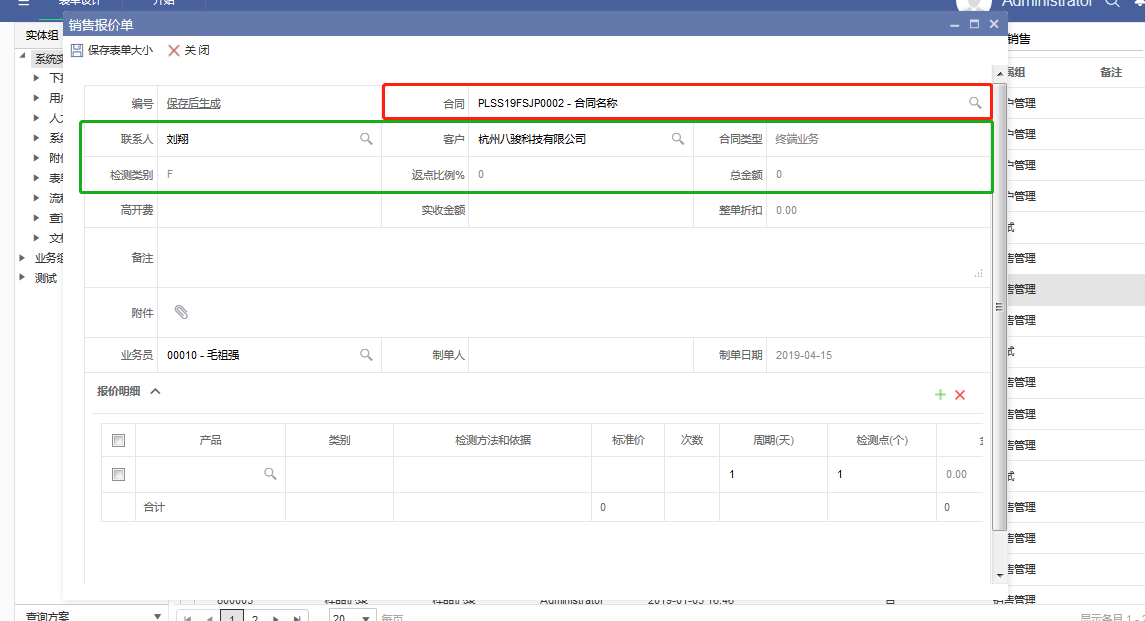Open salesperson lookup in 业务员 field
Screen dimensions: 1145x621
366,355
